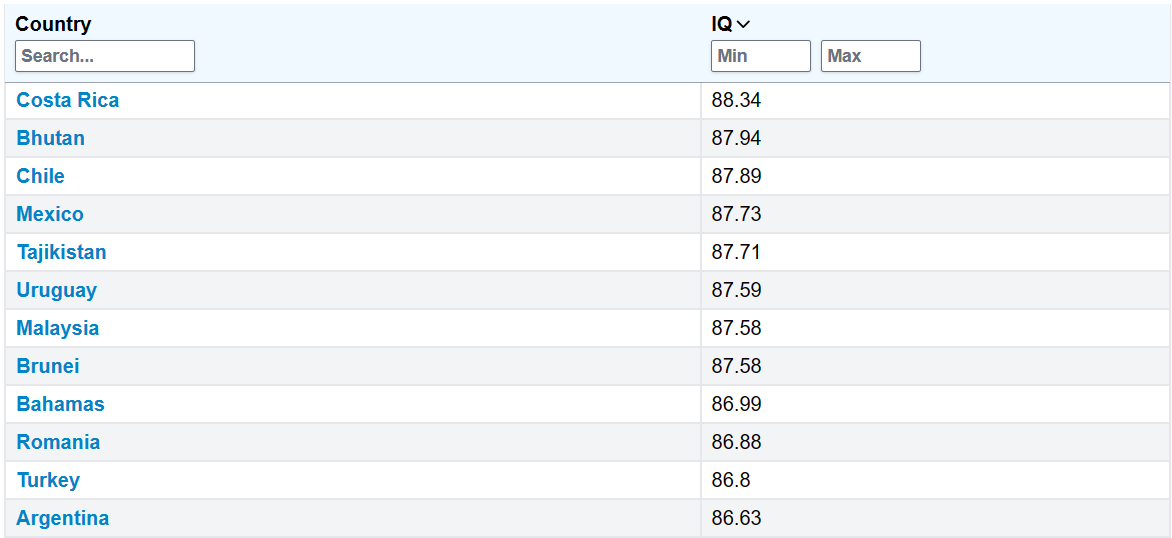1172x538 pixels.
Task: Select the Brunei link
Action: 48,366
